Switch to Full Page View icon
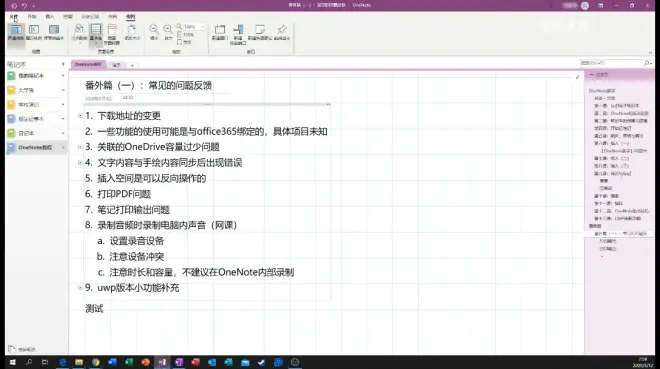Screen dimensions: 660x369 pyautogui.click(x=34, y=32)
